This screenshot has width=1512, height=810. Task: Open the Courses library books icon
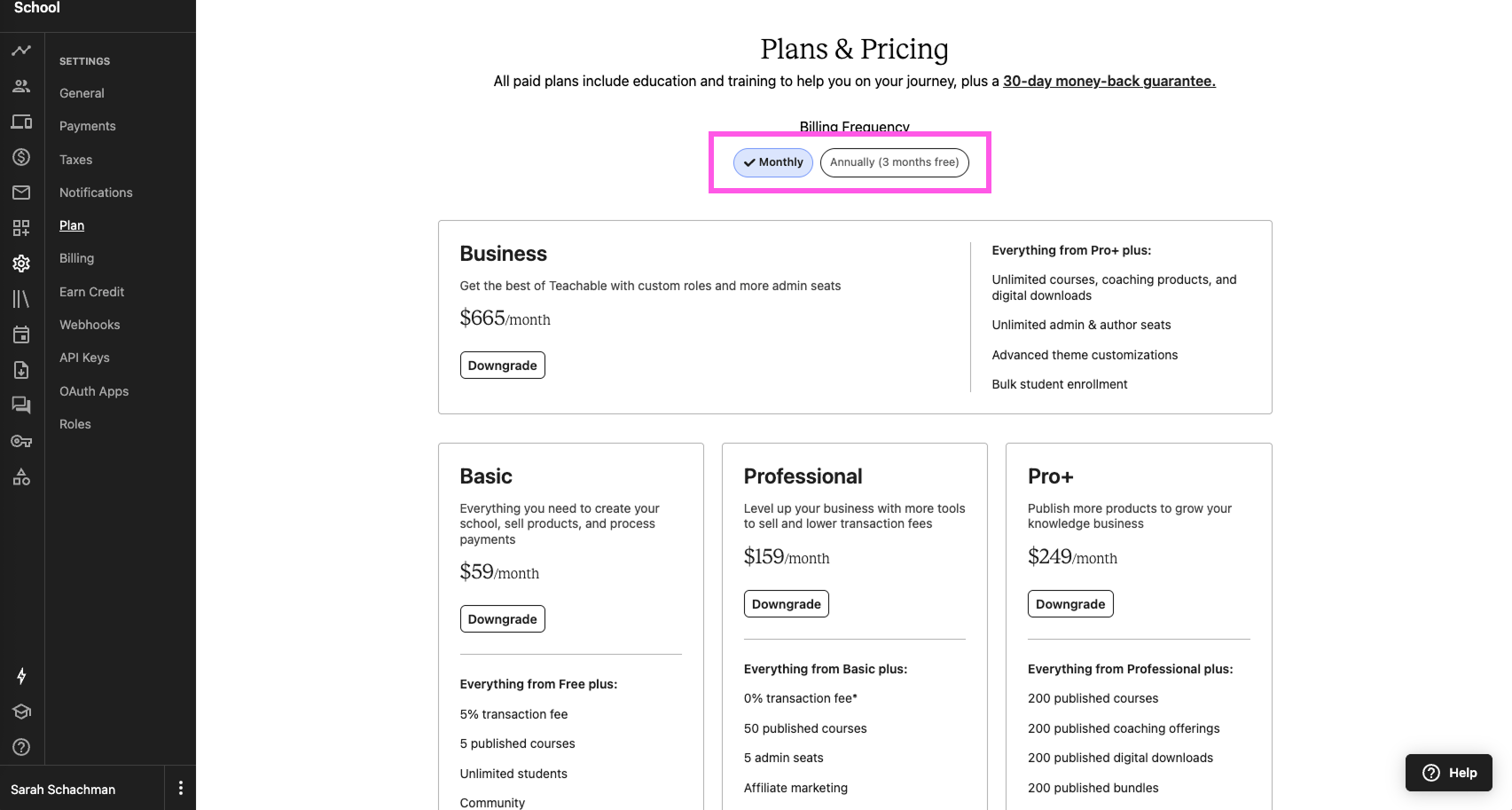pyautogui.click(x=21, y=299)
